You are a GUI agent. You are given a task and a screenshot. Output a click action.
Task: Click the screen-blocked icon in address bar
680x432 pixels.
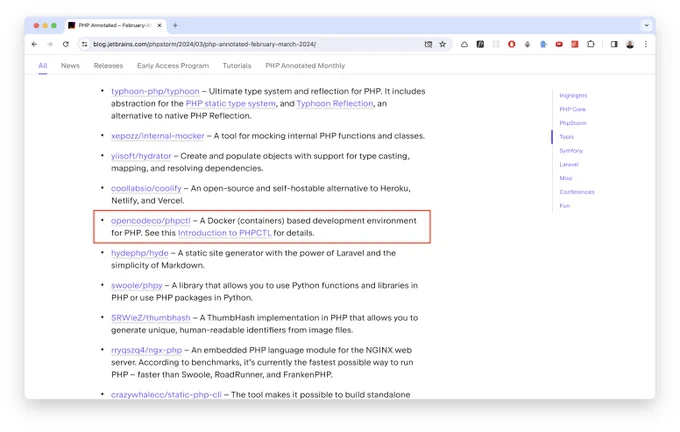click(x=428, y=44)
